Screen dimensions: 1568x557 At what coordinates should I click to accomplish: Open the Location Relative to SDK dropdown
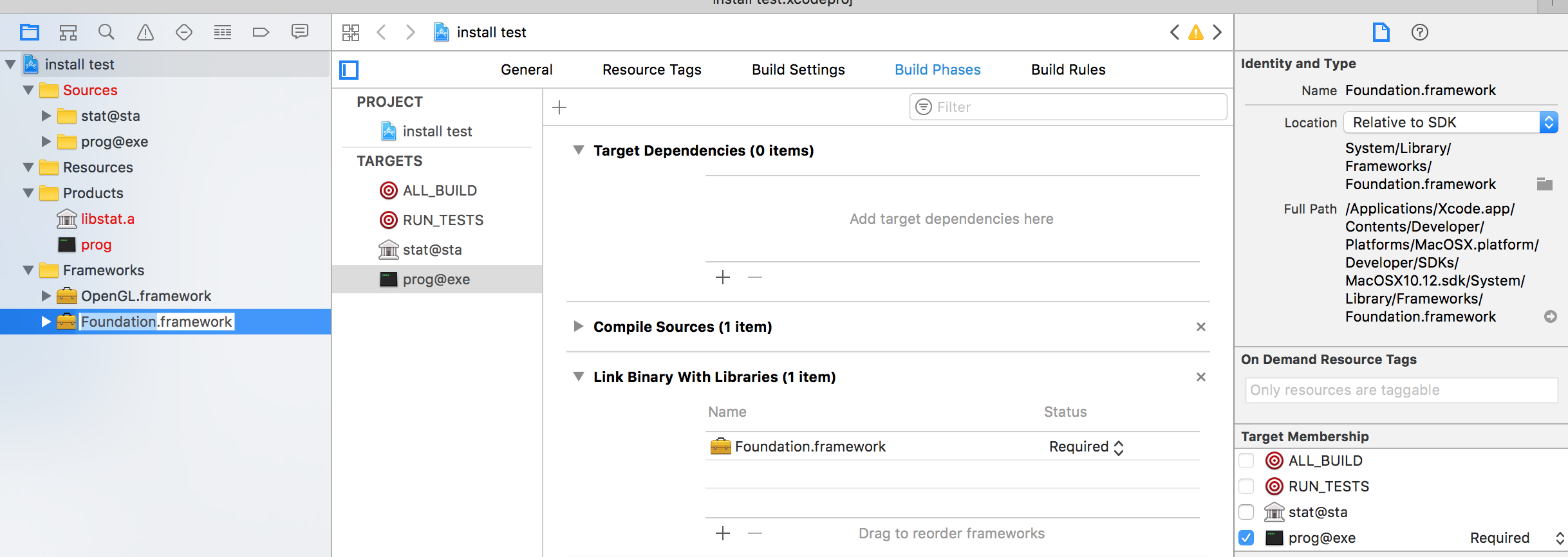pyautogui.click(x=1450, y=122)
